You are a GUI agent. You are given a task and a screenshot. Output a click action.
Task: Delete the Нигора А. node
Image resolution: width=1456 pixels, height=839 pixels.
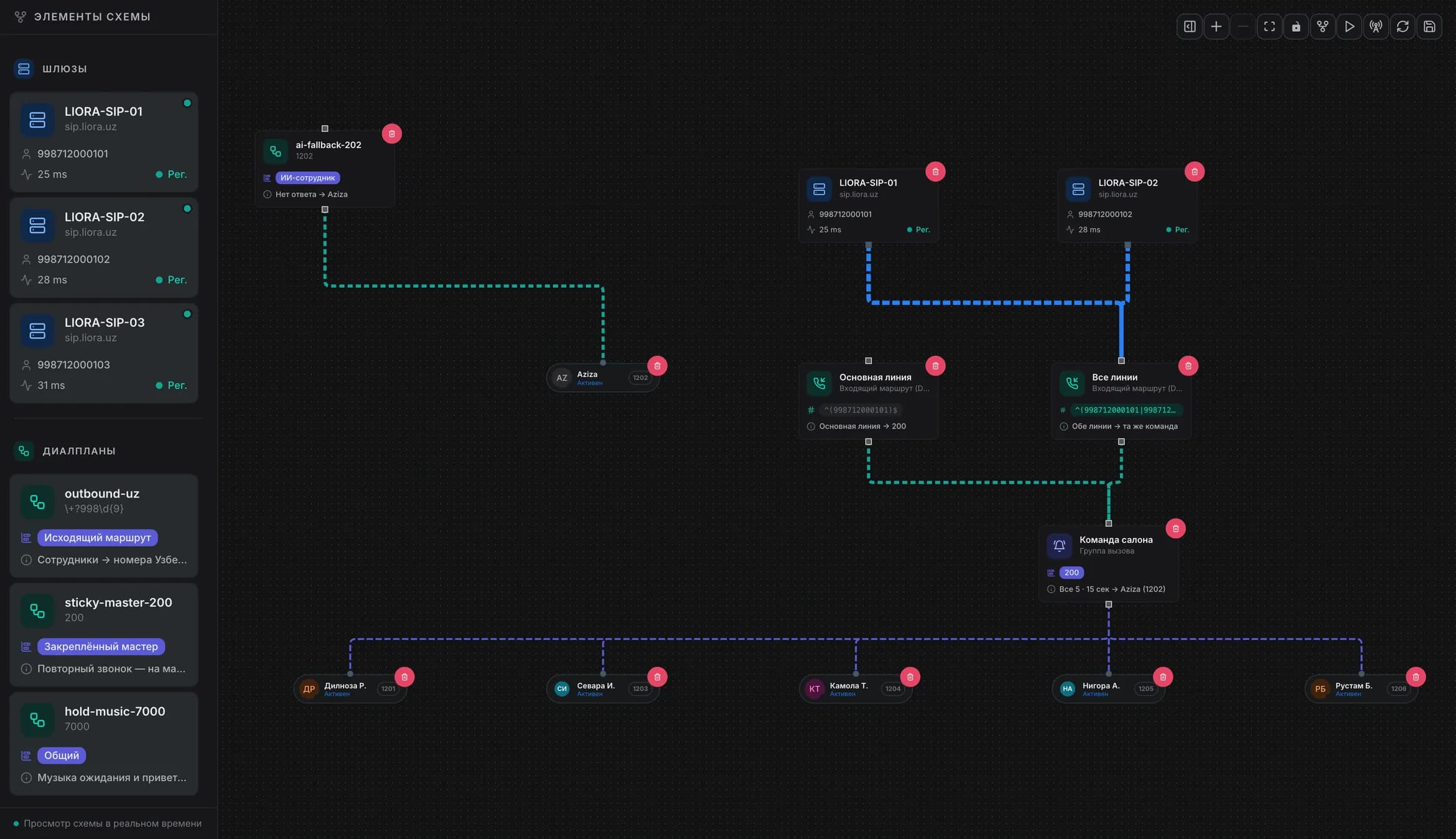pyautogui.click(x=1162, y=677)
